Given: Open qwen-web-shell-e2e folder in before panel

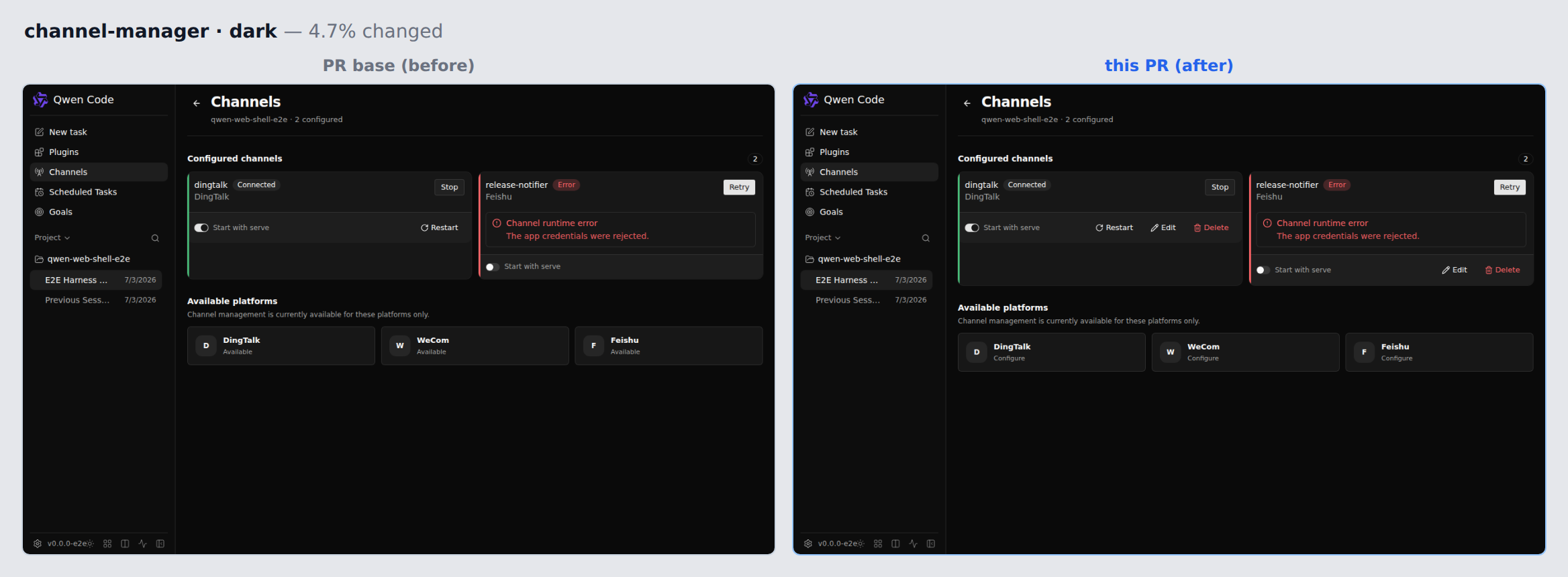Looking at the screenshot, I should [83, 259].
